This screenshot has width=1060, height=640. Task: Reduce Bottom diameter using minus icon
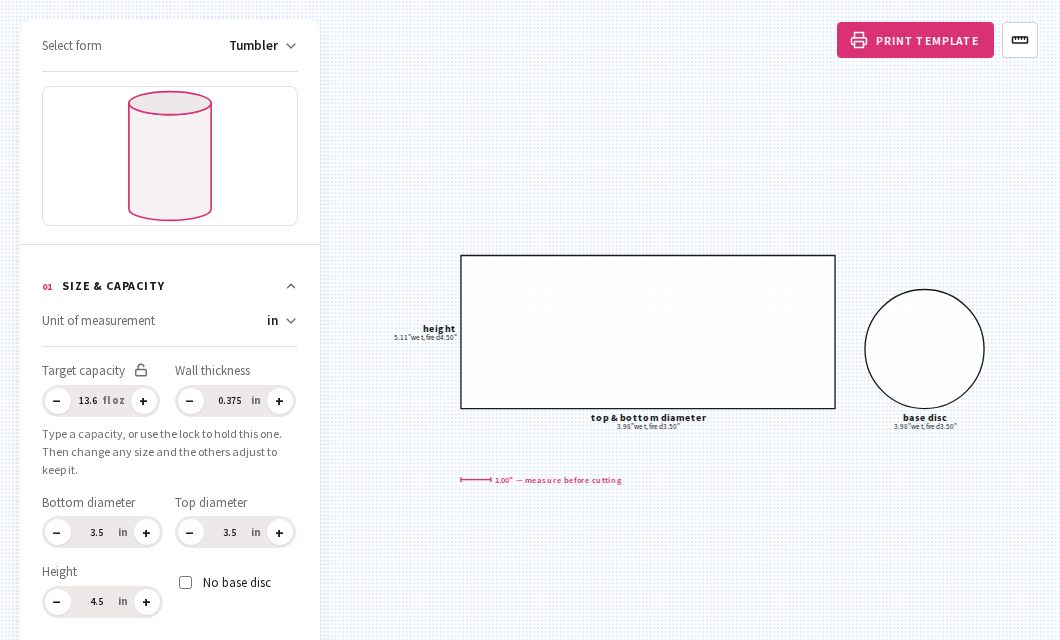[57, 533]
